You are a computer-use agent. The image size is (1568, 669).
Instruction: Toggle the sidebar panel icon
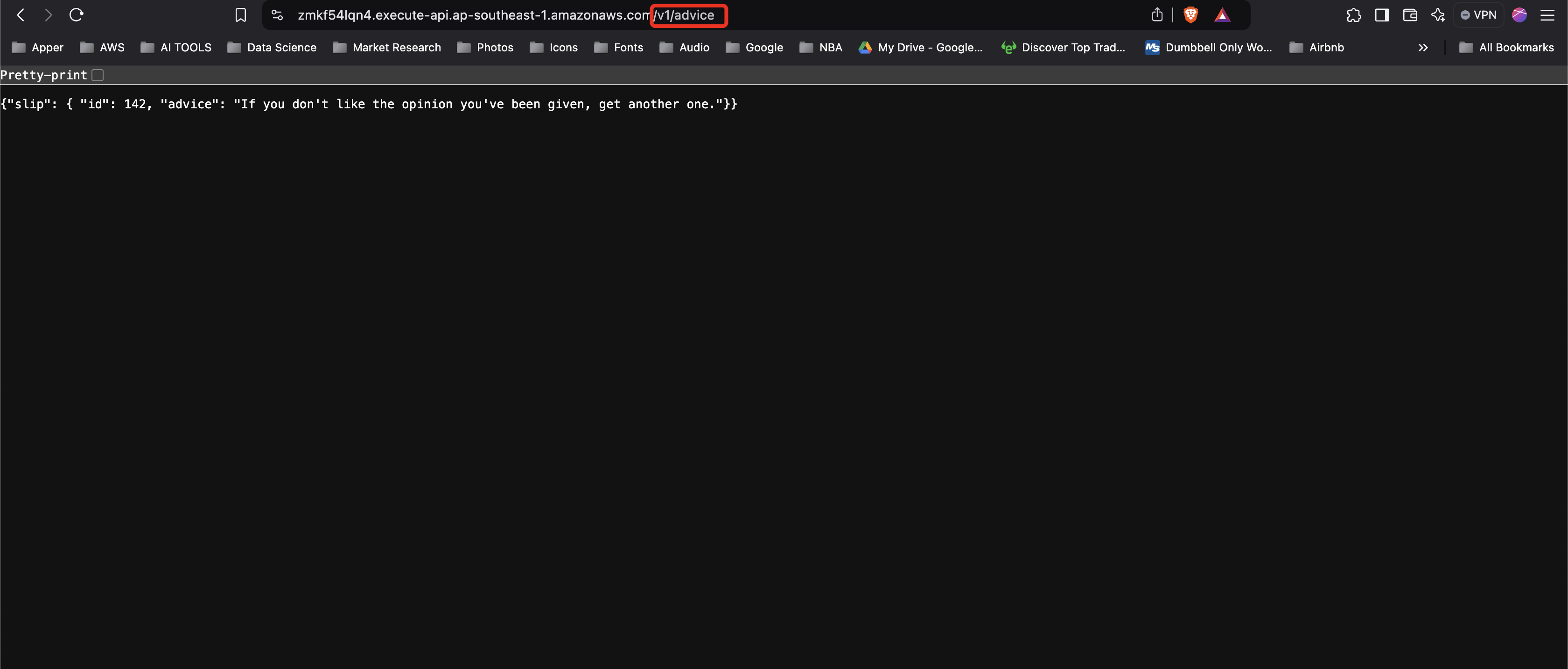click(1382, 15)
